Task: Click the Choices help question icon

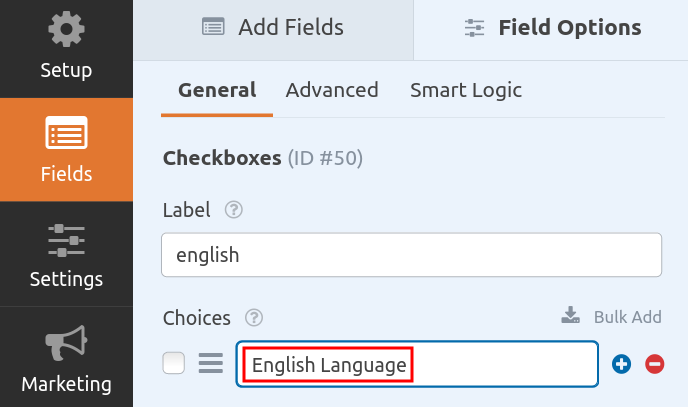Action: (x=254, y=318)
